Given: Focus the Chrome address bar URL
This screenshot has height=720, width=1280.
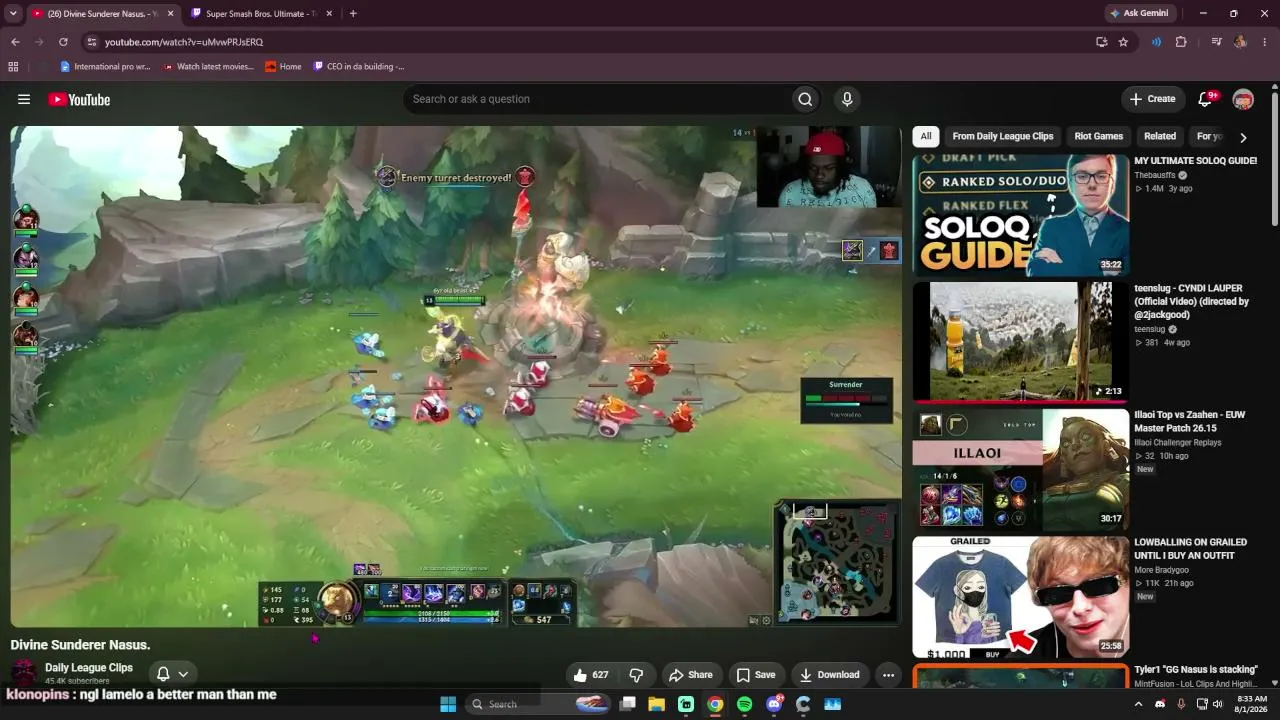Looking at the screenshot, I should 184,42.
